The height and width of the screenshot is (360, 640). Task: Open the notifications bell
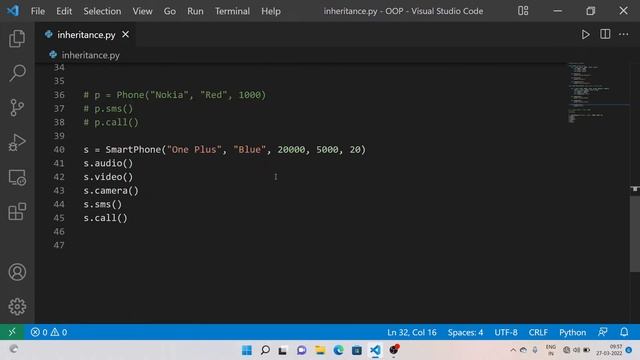624,332
